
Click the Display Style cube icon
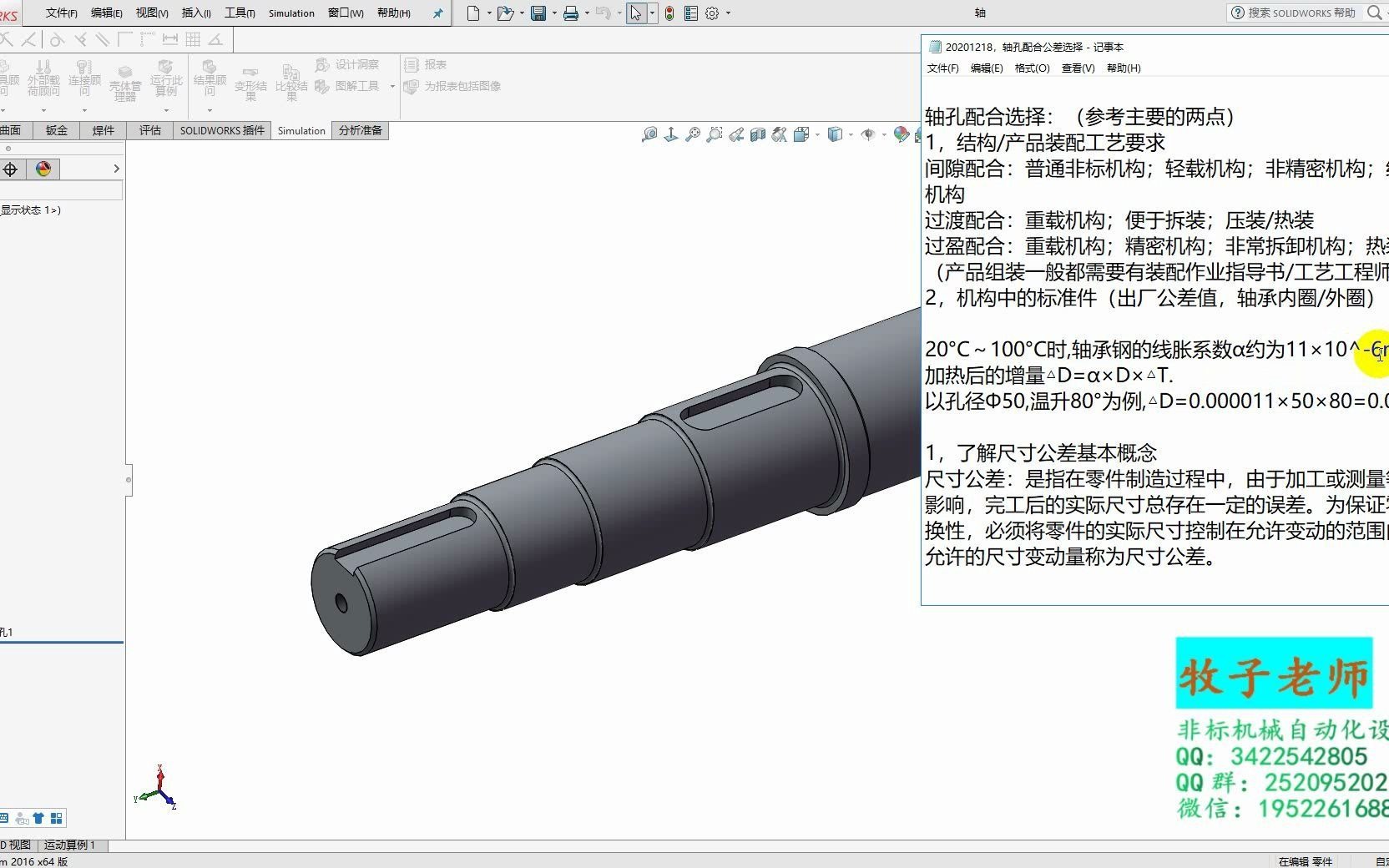pos(835,134)
